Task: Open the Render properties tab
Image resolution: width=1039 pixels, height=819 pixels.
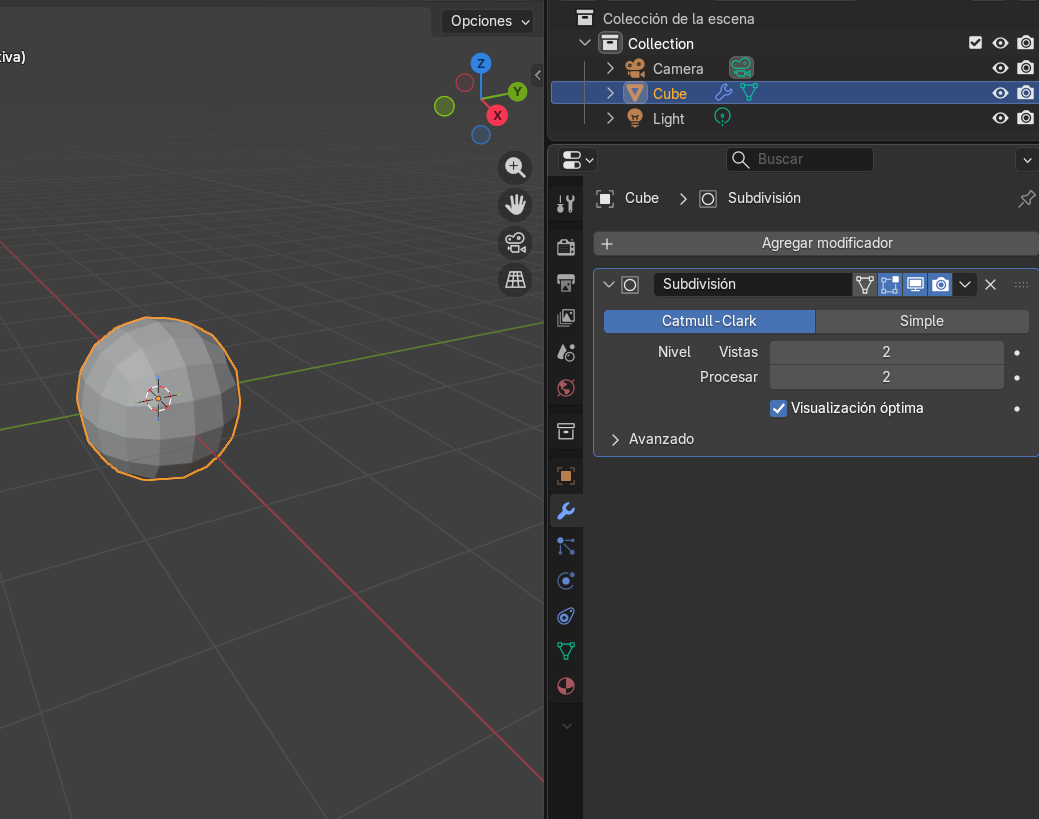Action: pyautogui.click(x=566, y=247)
